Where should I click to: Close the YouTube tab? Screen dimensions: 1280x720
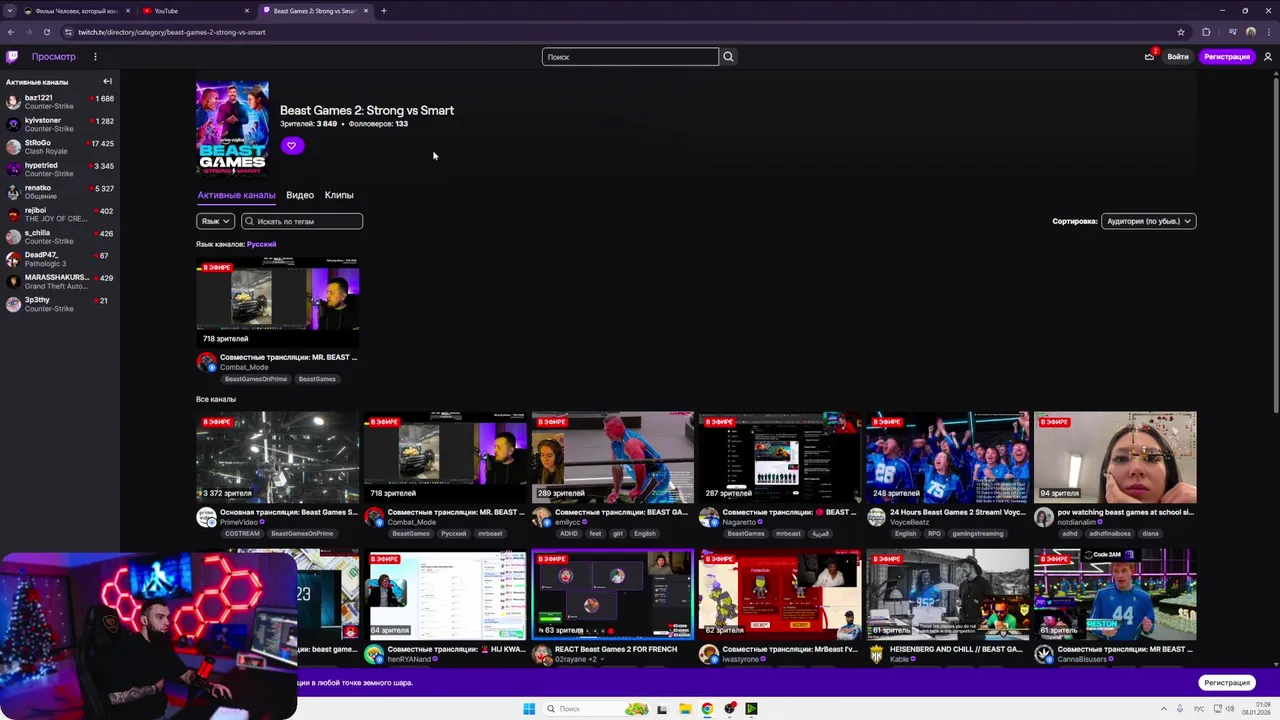pos(247,11)
